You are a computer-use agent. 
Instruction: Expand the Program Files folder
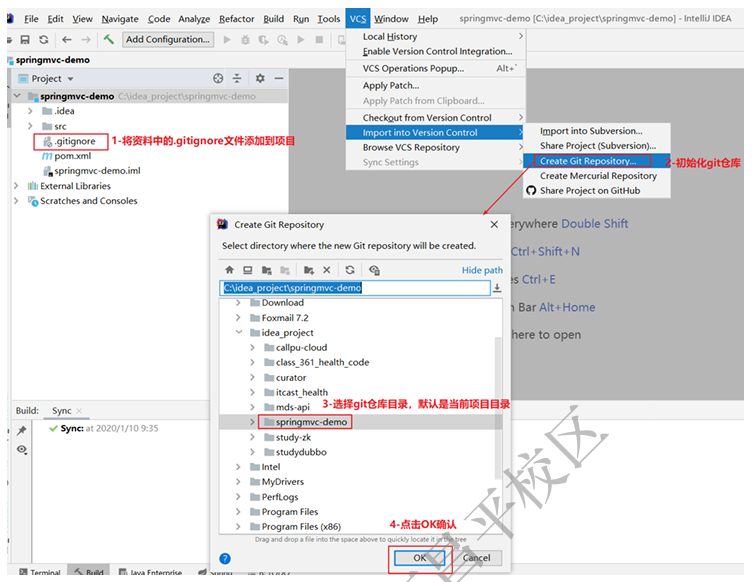[x=238, y=512]
